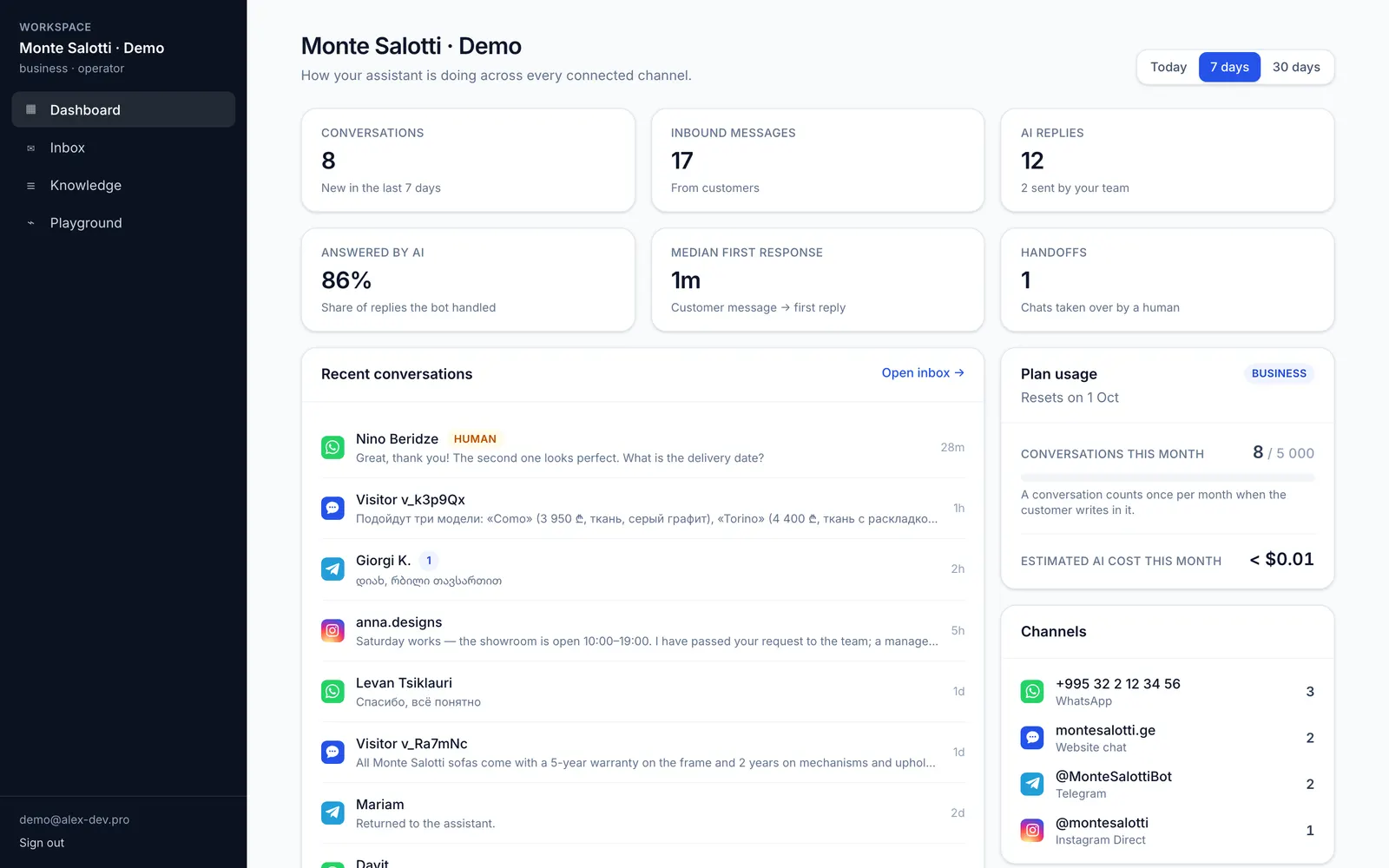Screen dimensions: 1389x868
Task: Click Sign out
Action: [x=42, y=843]
